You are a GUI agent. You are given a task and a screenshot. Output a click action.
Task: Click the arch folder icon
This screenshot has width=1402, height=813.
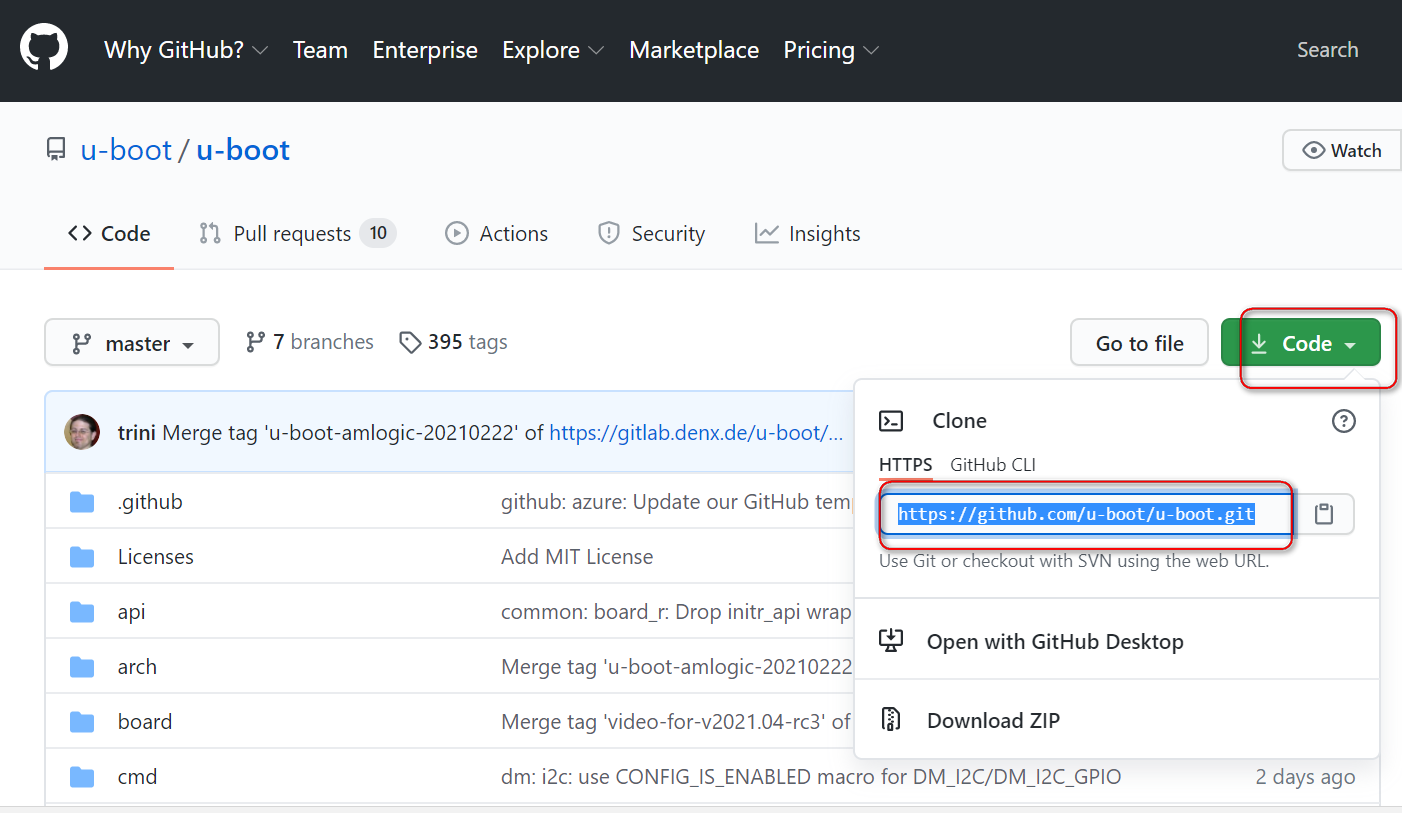82,667
